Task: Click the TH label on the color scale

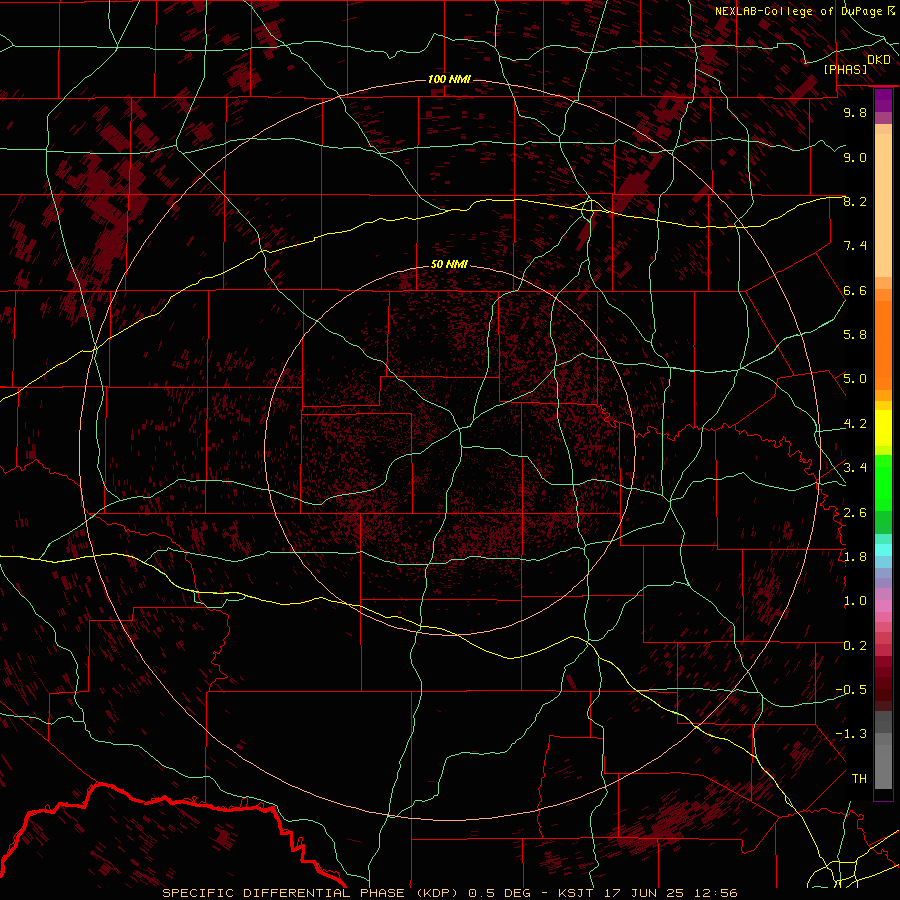Action: click(x=859, y=778)
